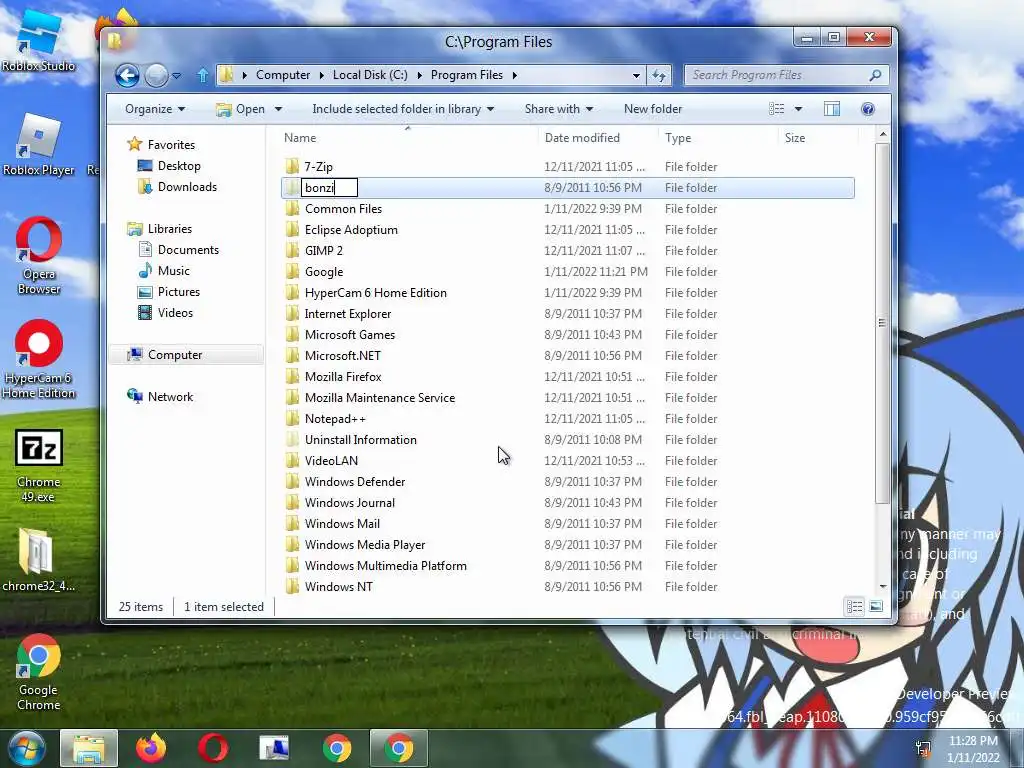Click the forward navigation arrow
The height and width of the screenshot is (768, 1024).
pos(156,76)
